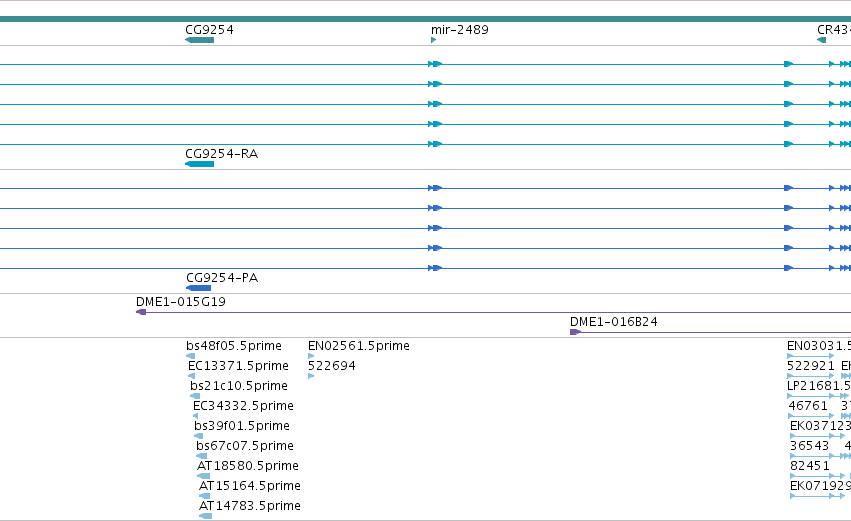This screenshot has width=851, height=521.
Task: Click the CG9254-PA feature bar
Action: point(199,288)
